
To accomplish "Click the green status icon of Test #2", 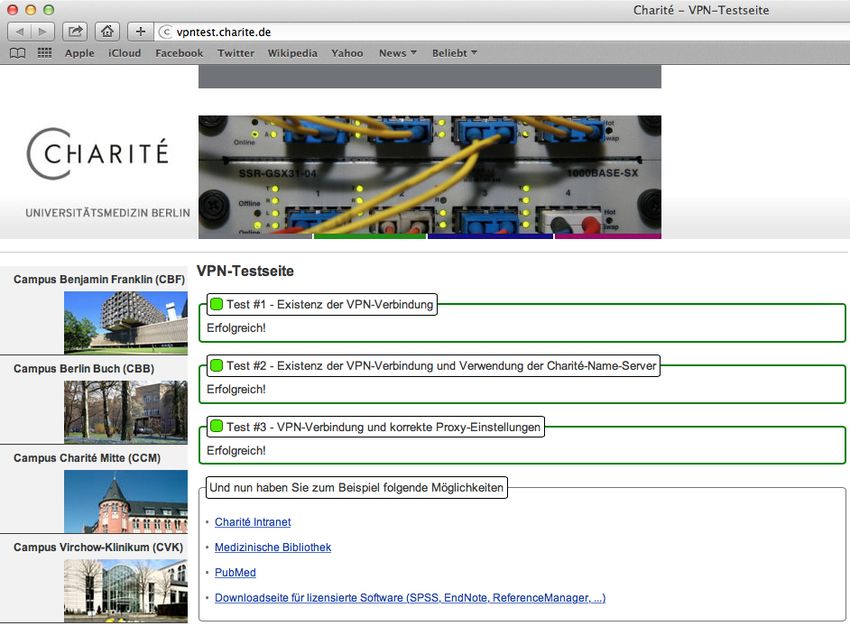I will tap(216, 365).
